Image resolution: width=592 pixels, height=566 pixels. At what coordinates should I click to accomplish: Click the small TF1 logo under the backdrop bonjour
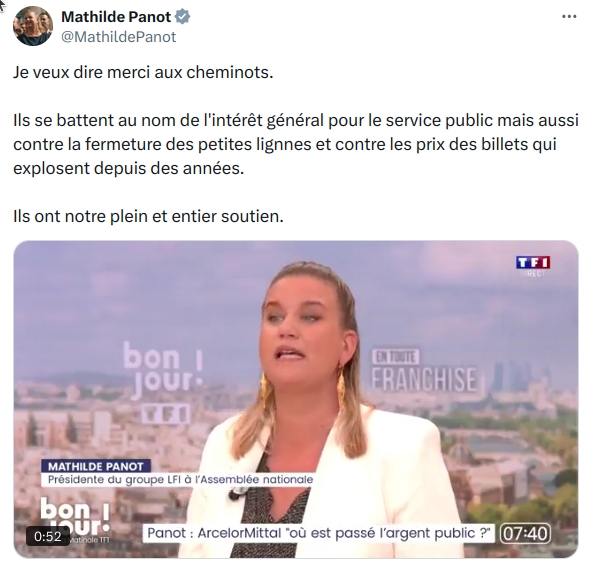click(x=165, y=414)
